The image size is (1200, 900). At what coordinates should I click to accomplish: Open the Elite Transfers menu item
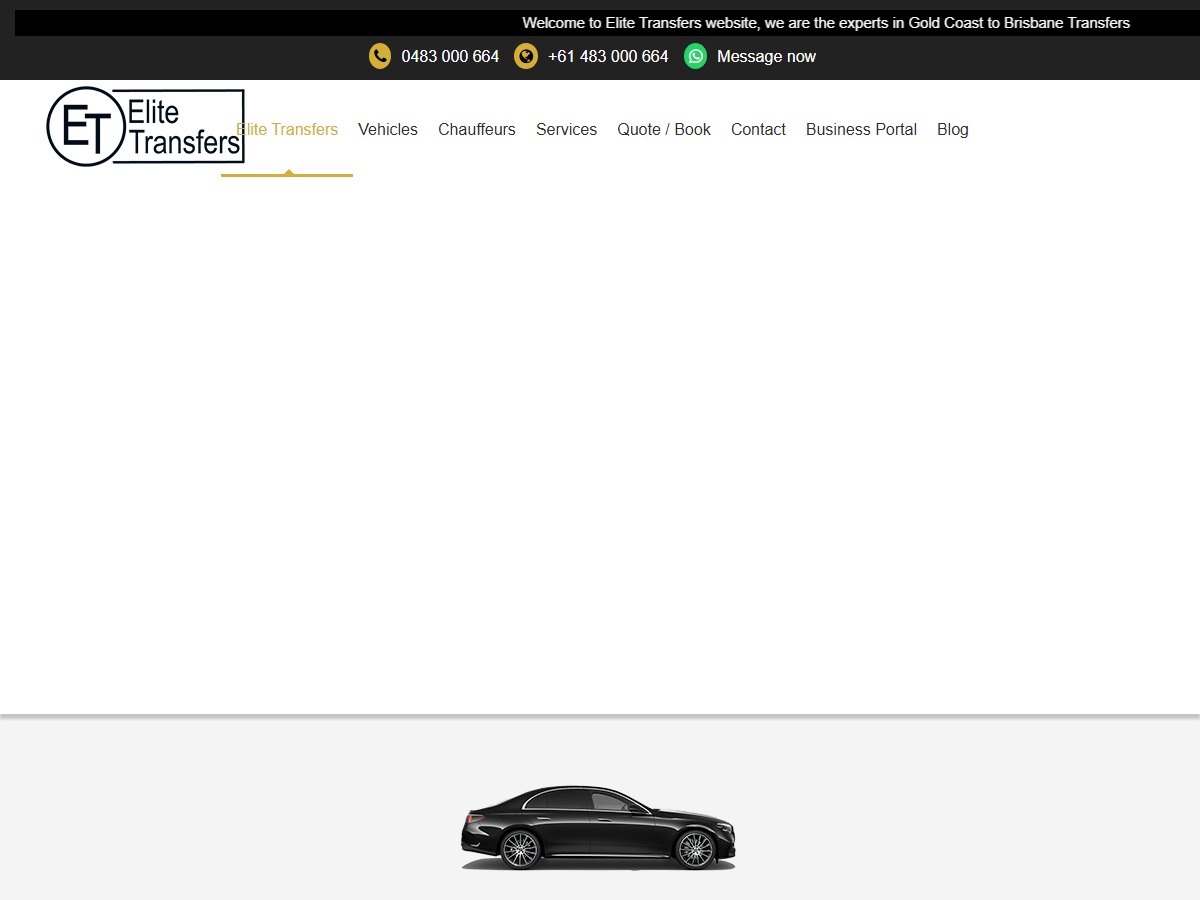pos(287,129)
